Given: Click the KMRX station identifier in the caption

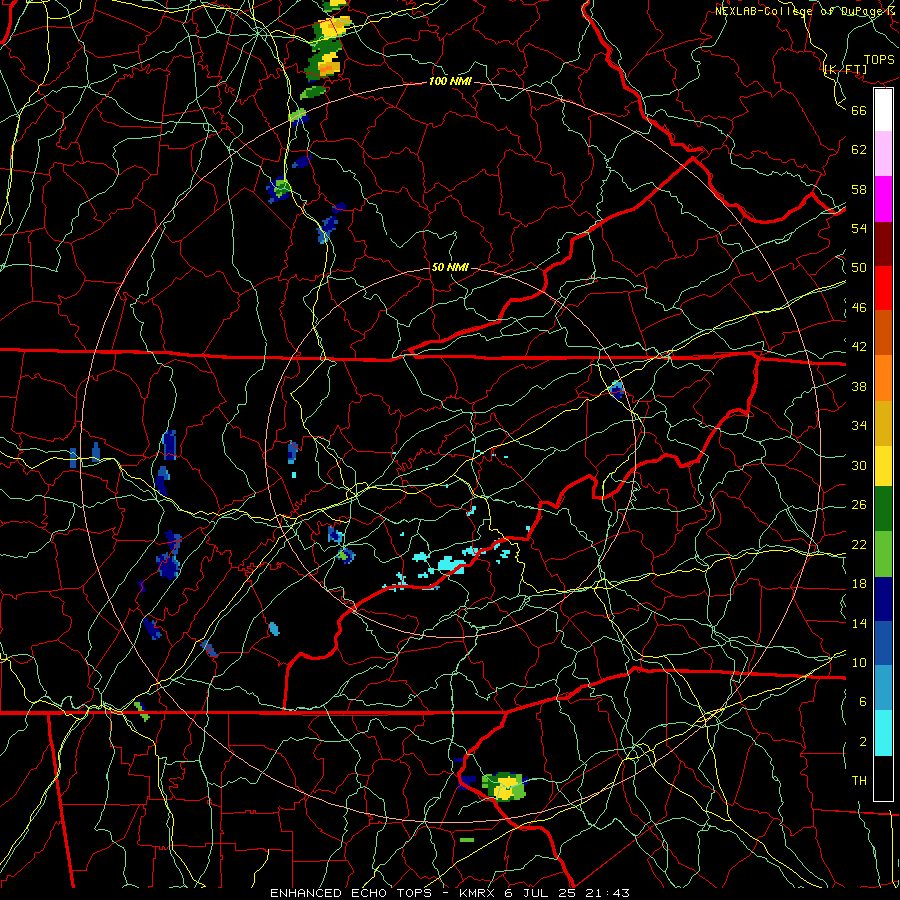Looking at the screenshot, I should 476,893.
